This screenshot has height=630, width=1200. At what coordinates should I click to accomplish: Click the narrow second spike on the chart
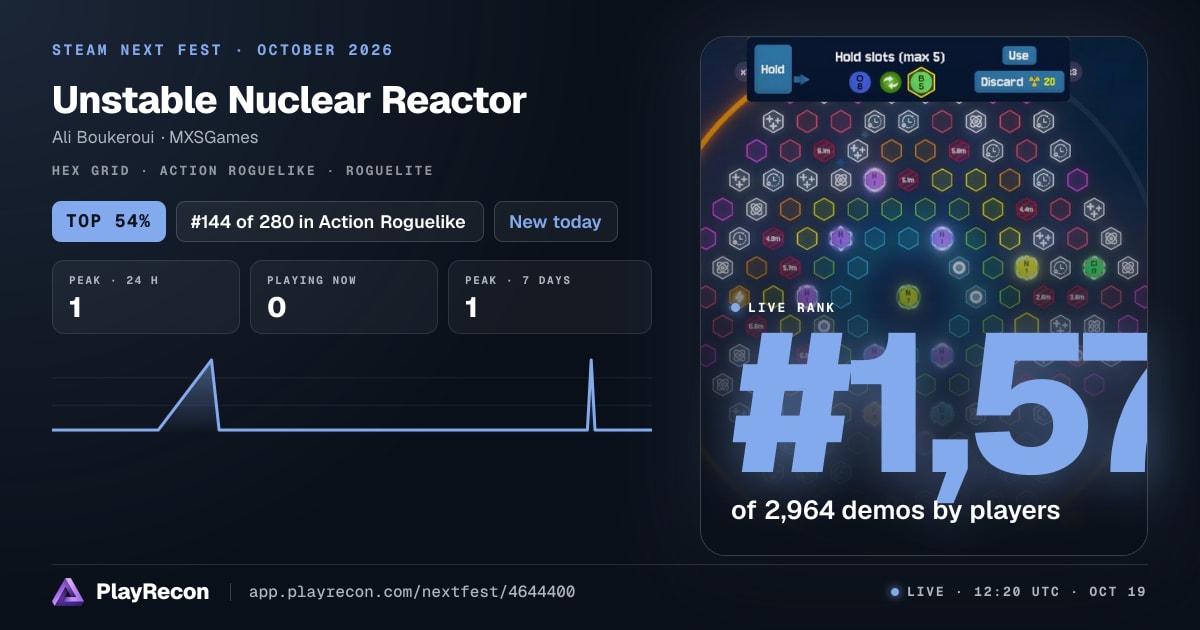(x=591, y=394)
